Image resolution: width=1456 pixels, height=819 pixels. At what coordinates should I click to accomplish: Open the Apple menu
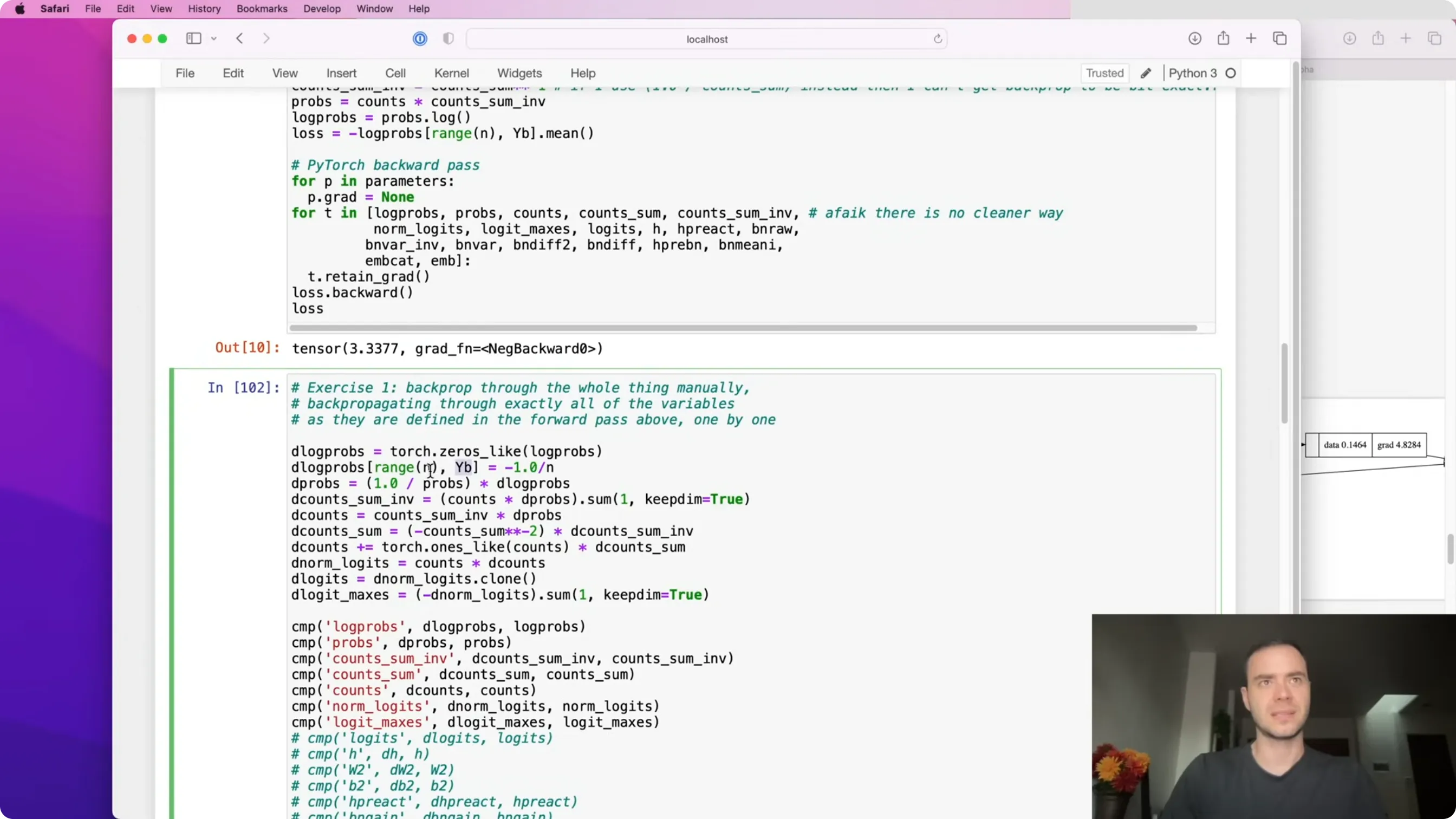click(20, 9)
